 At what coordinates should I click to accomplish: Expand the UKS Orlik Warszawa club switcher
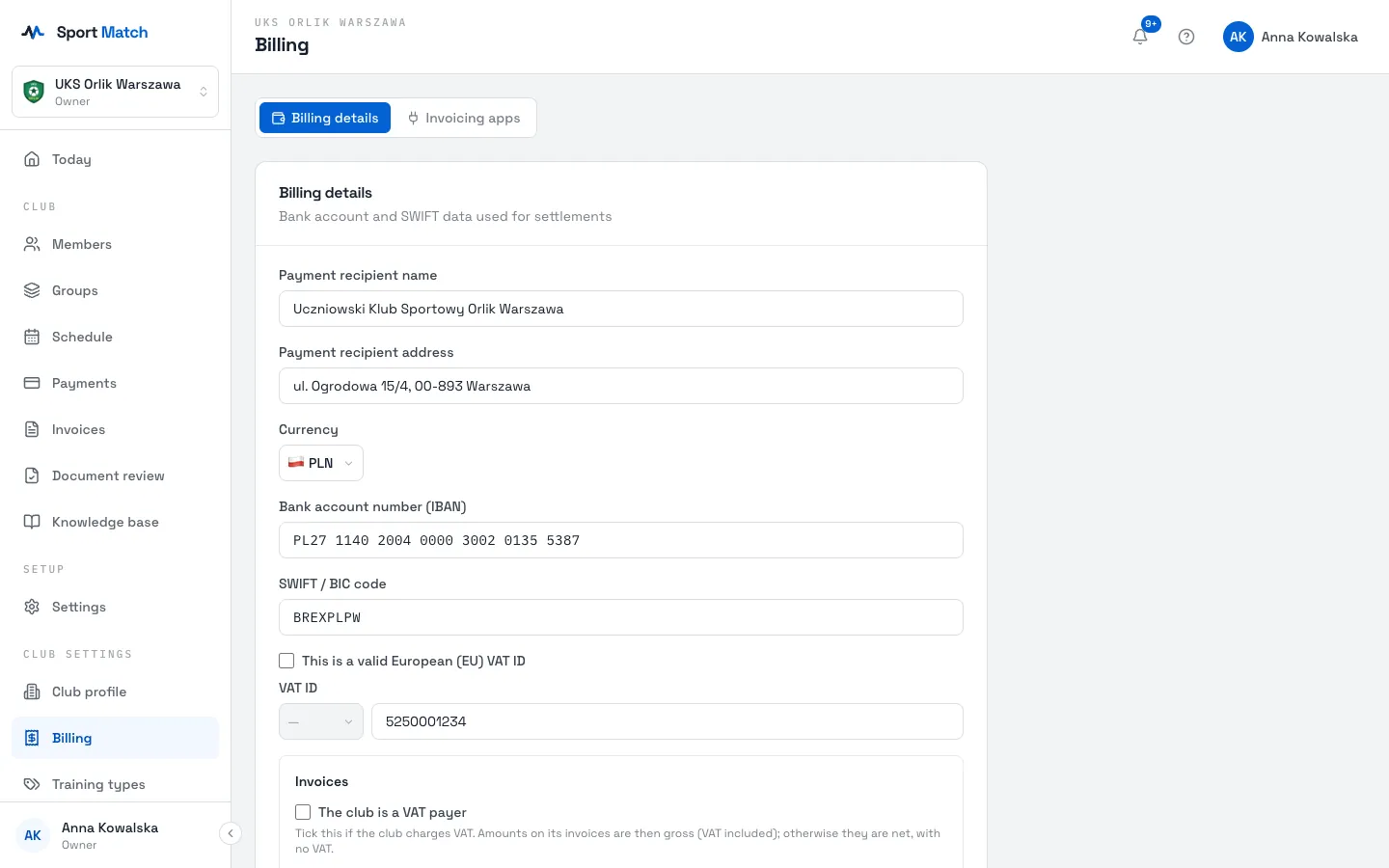tap(115, 92)
